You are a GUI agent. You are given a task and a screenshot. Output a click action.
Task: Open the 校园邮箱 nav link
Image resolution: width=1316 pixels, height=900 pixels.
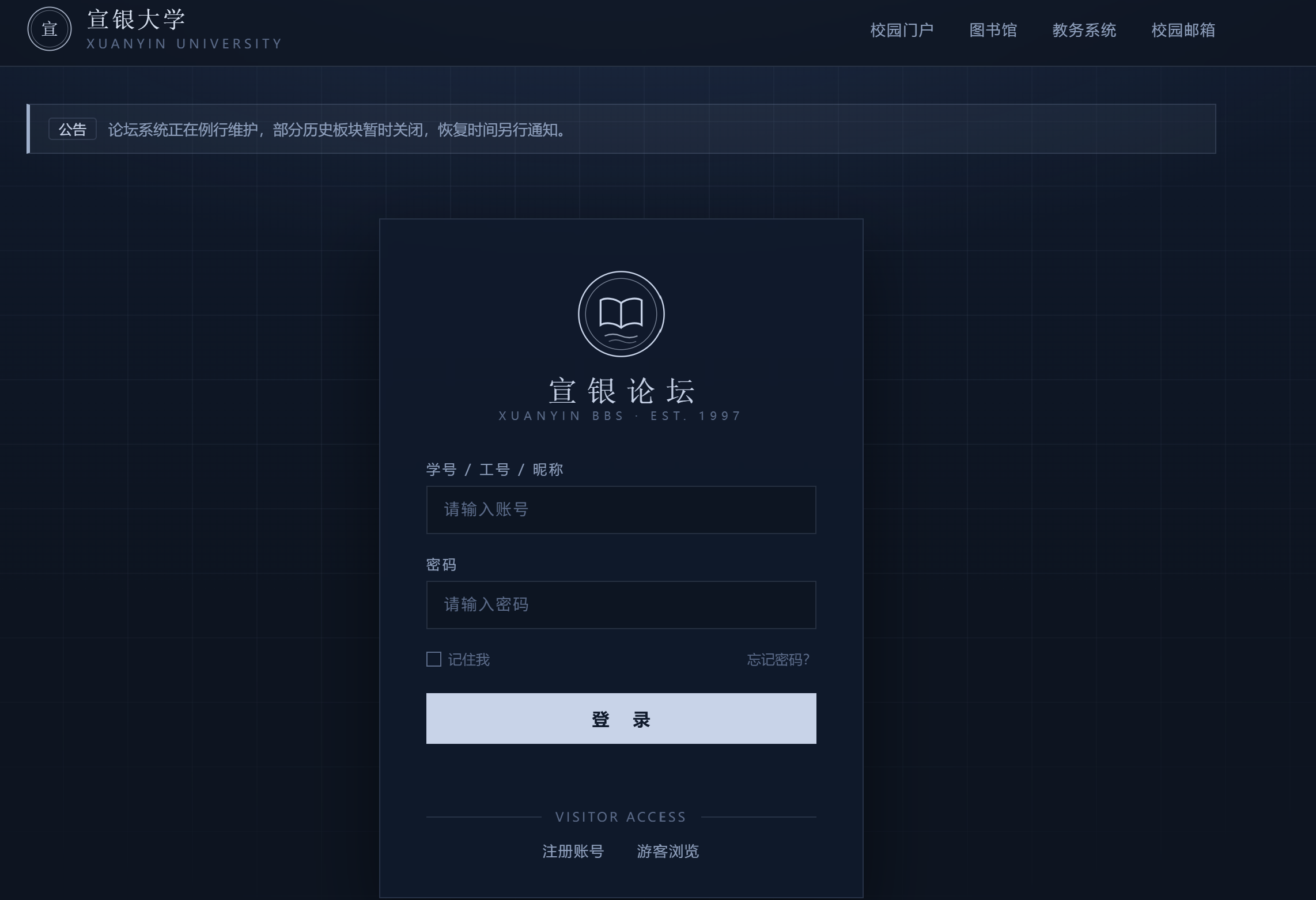tap(1183, 30)
